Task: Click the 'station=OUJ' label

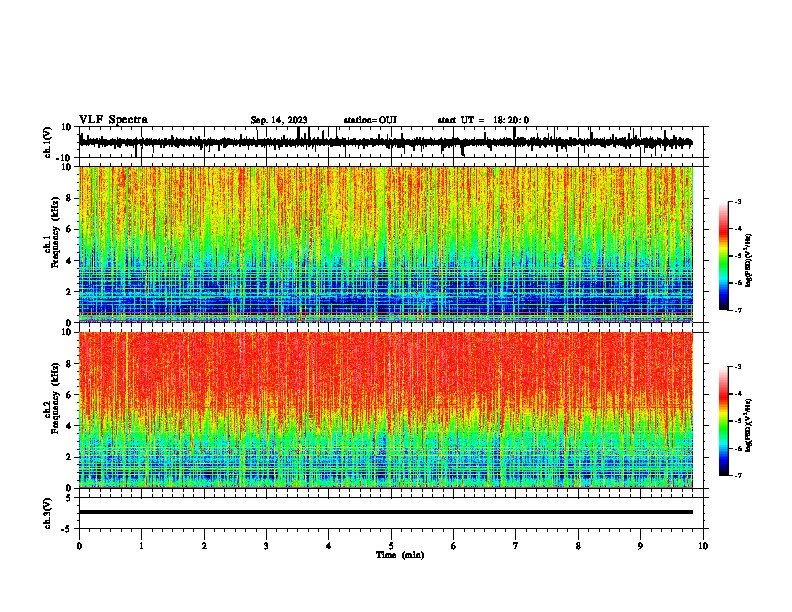Action: (x=370, y=120)
